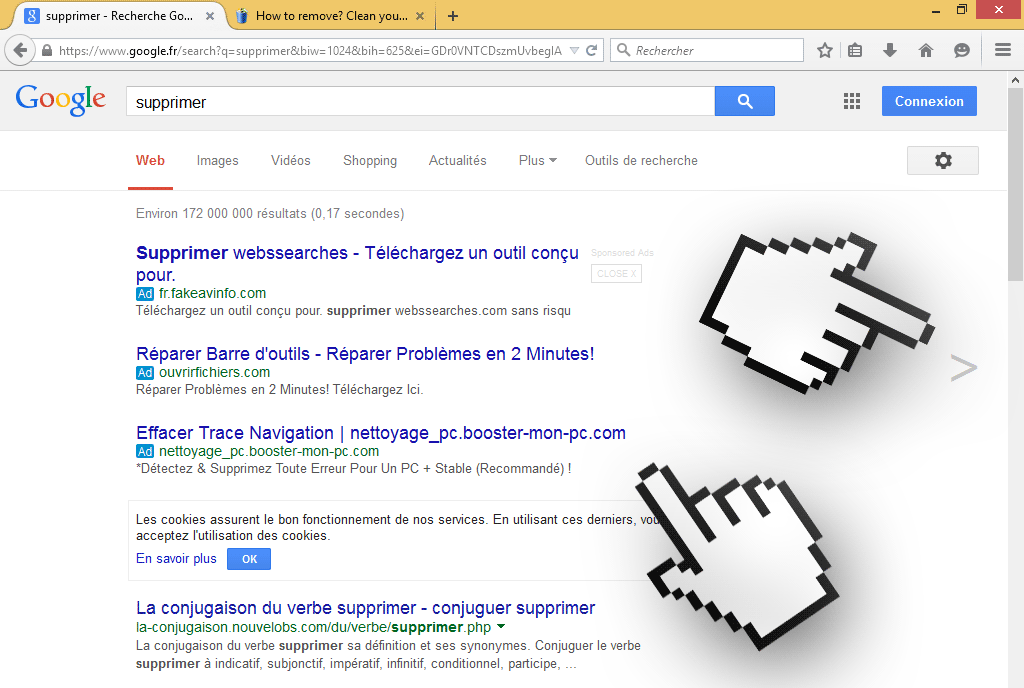Click the browser address bar URL
Screen dimensions: 1024x688
[x=310, y=50]
